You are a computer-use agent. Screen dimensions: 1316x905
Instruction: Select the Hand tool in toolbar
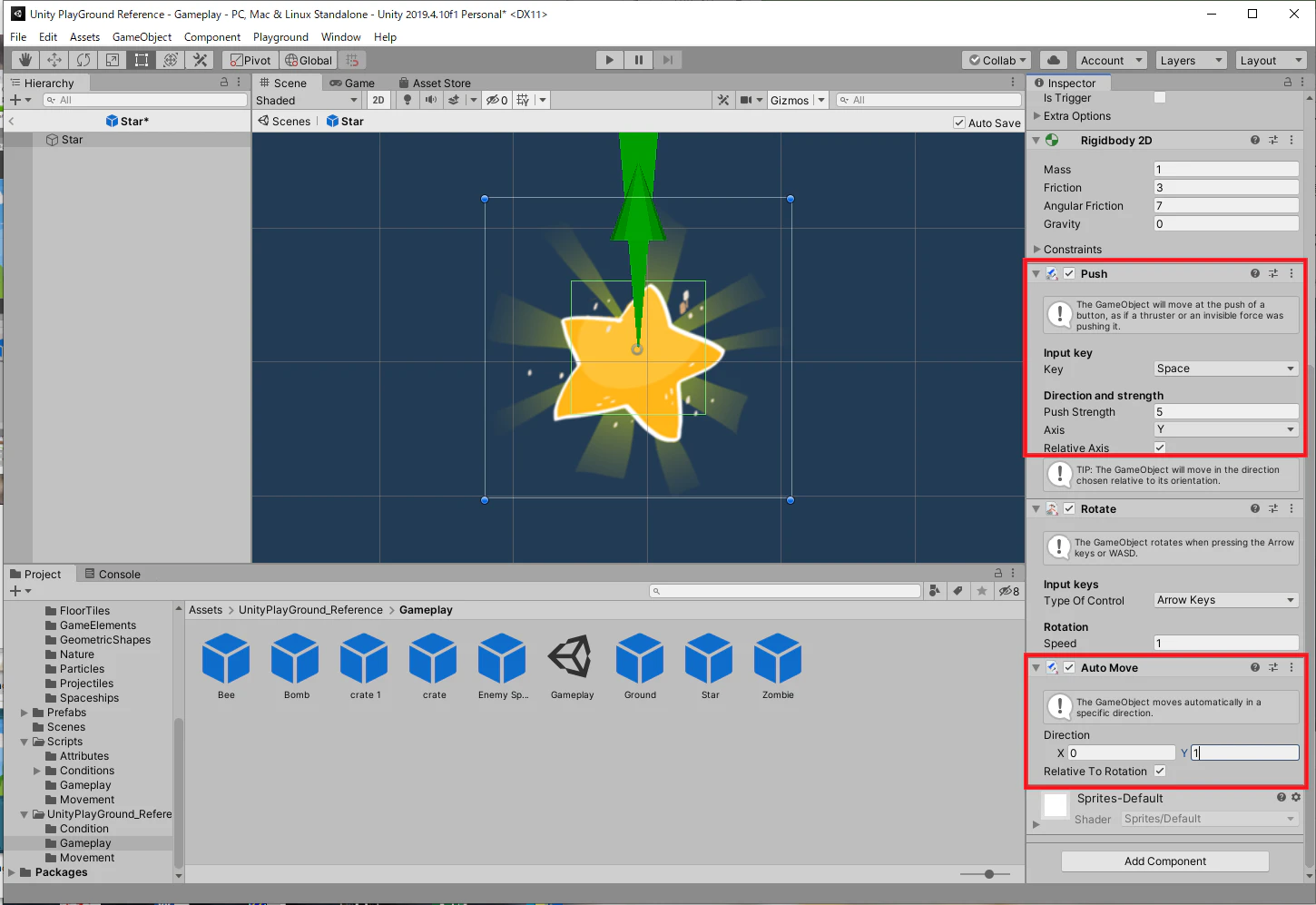tap(25, 60)
